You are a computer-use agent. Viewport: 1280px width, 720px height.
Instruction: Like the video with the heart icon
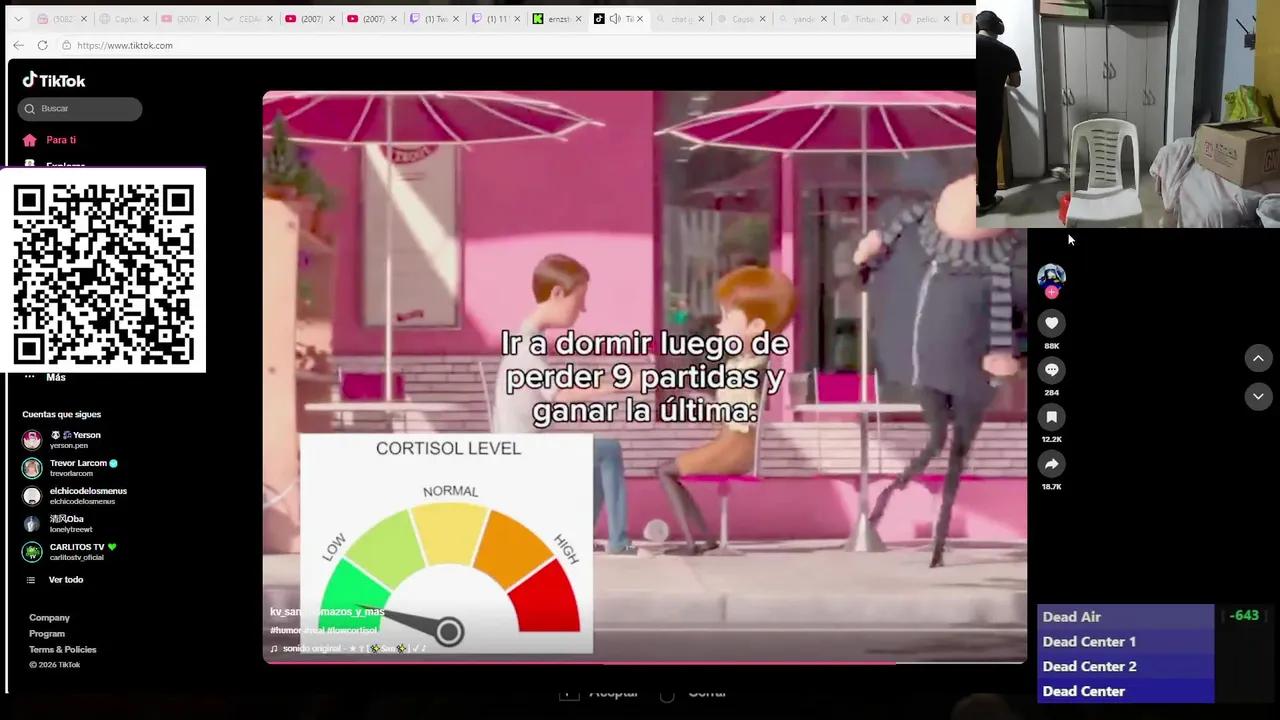[1051, 323]
